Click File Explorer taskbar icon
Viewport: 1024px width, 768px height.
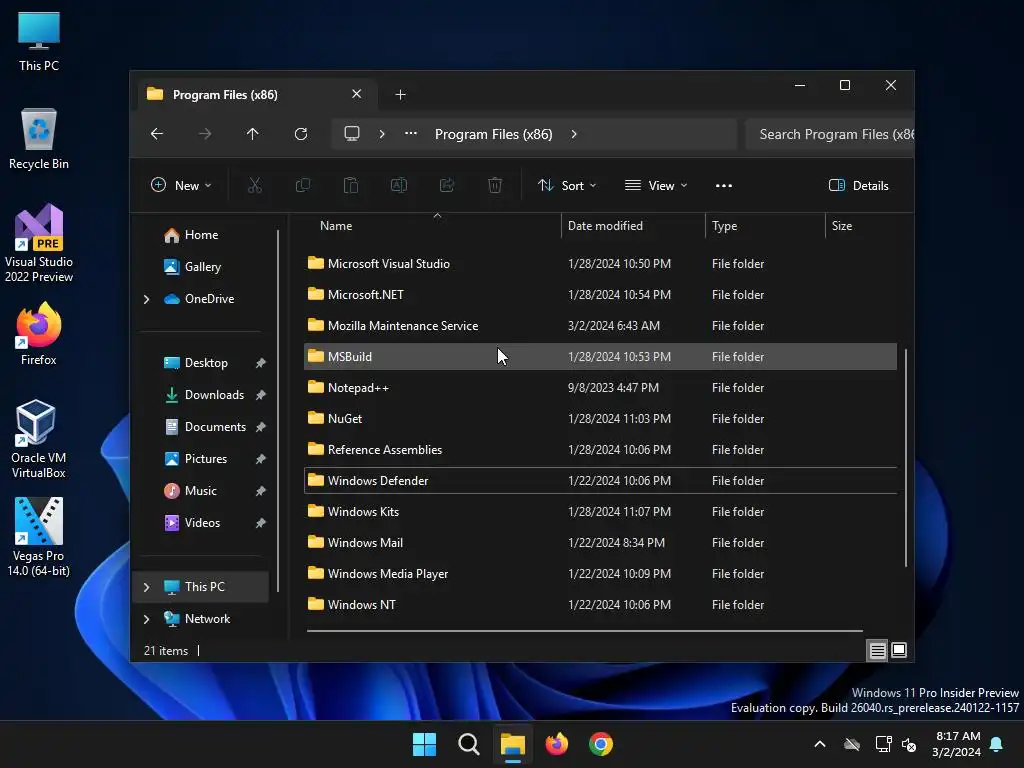(x=513, y=744)
